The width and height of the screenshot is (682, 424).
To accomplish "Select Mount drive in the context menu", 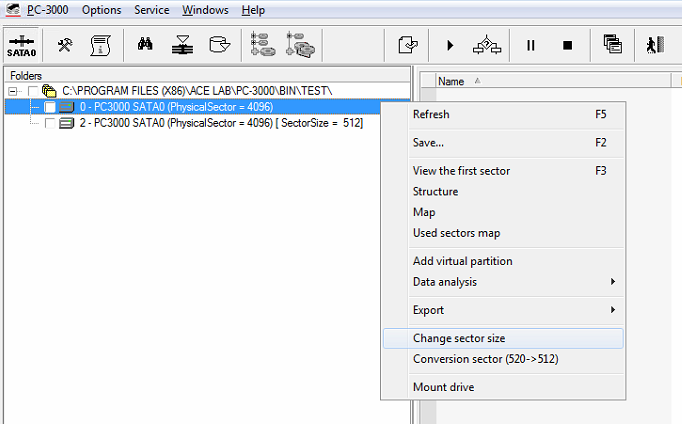I will point(443,387).
